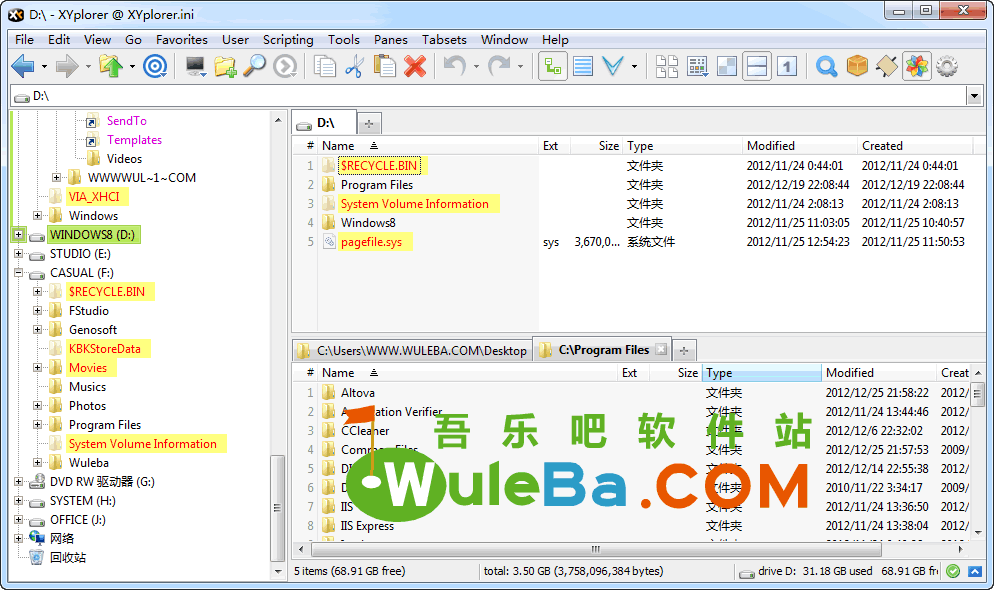The image size is (994, 590).
Task: Close the C:\Program Files tab
Action: click(661, 349)
